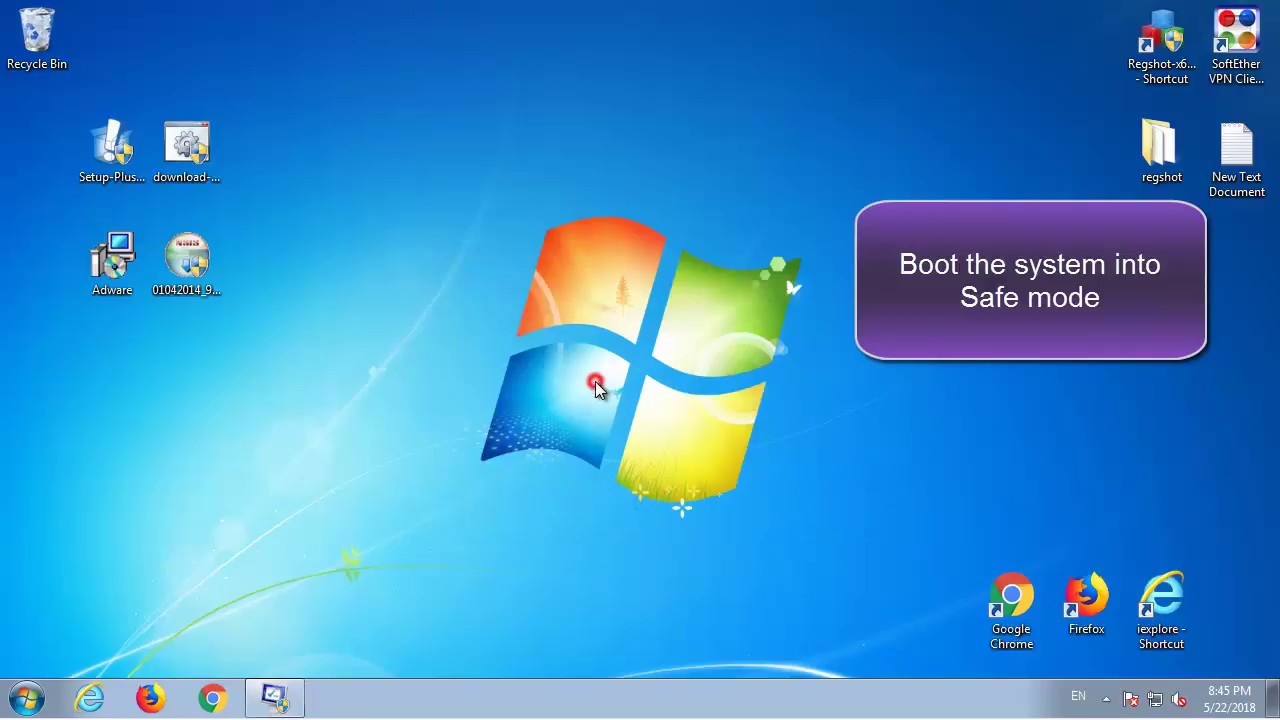Select the New Text Document icon

[1237, 160]
